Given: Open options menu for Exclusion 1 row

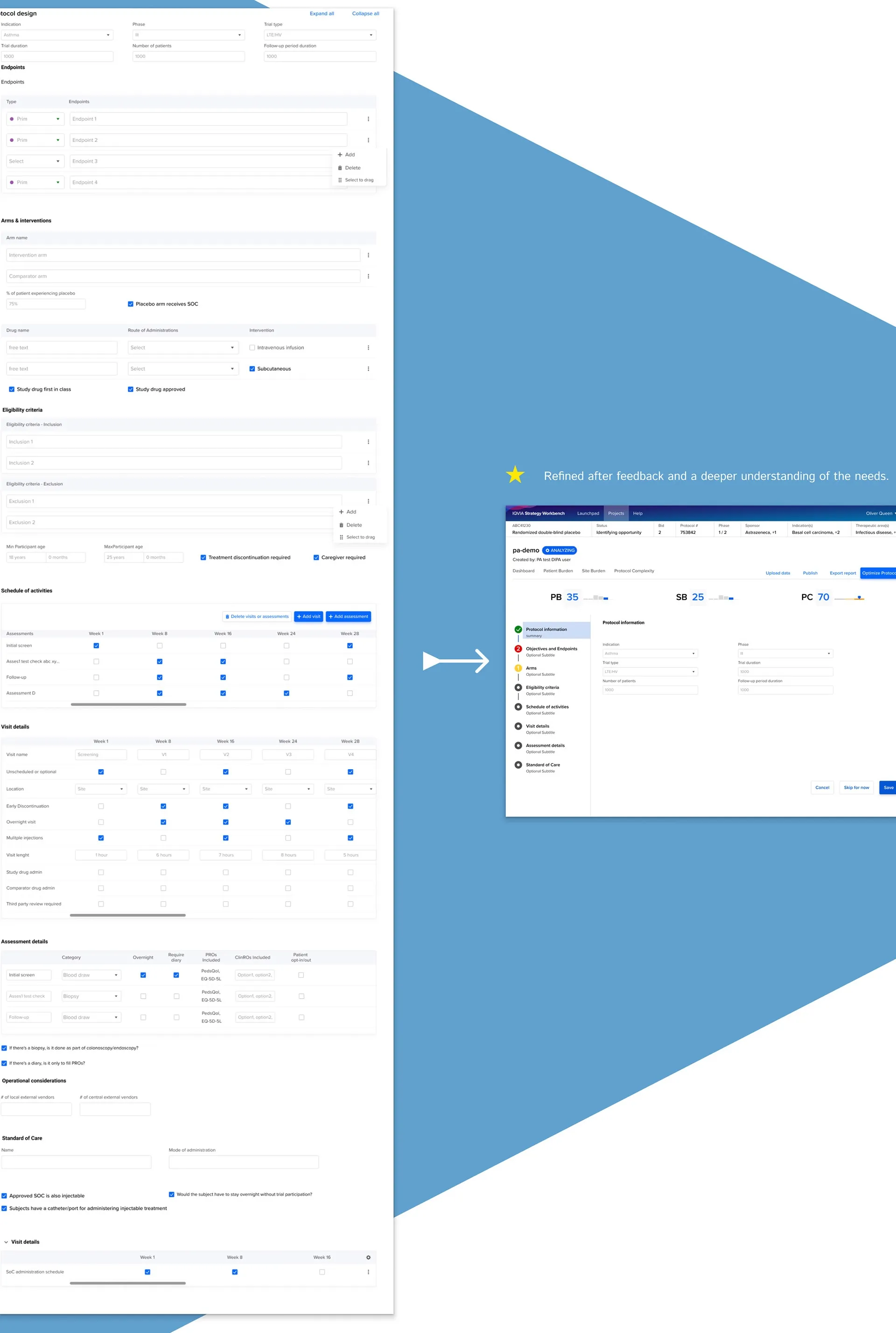Looking at the screenshot, I should coord(368,501).
